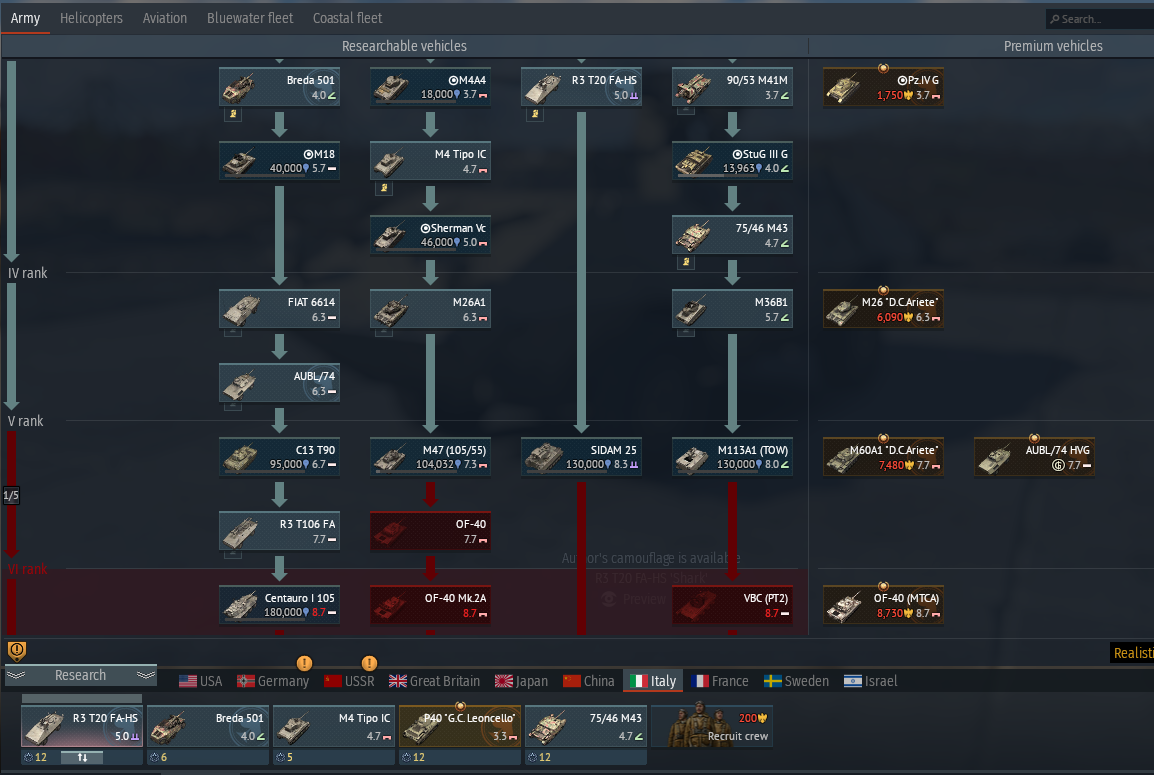This screenshot has height=775, width=1154.
Task: Focus the vehicle Search field
Action: tap(1100, 19)
